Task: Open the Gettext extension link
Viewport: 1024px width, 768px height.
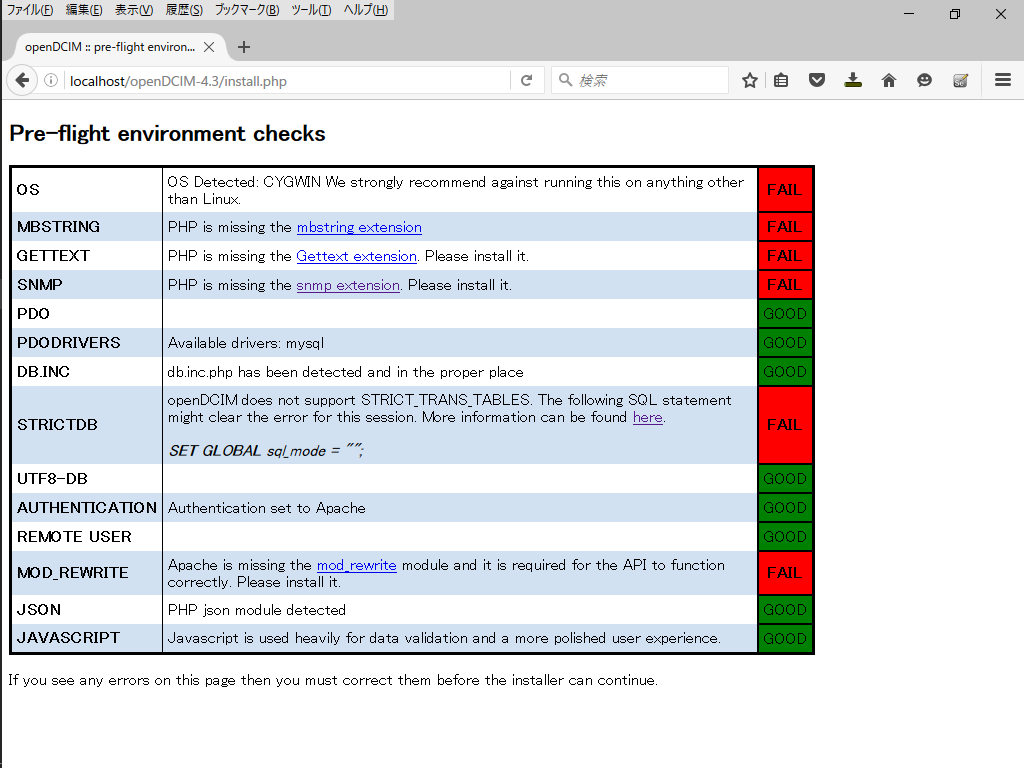Action: click(356, 256)
